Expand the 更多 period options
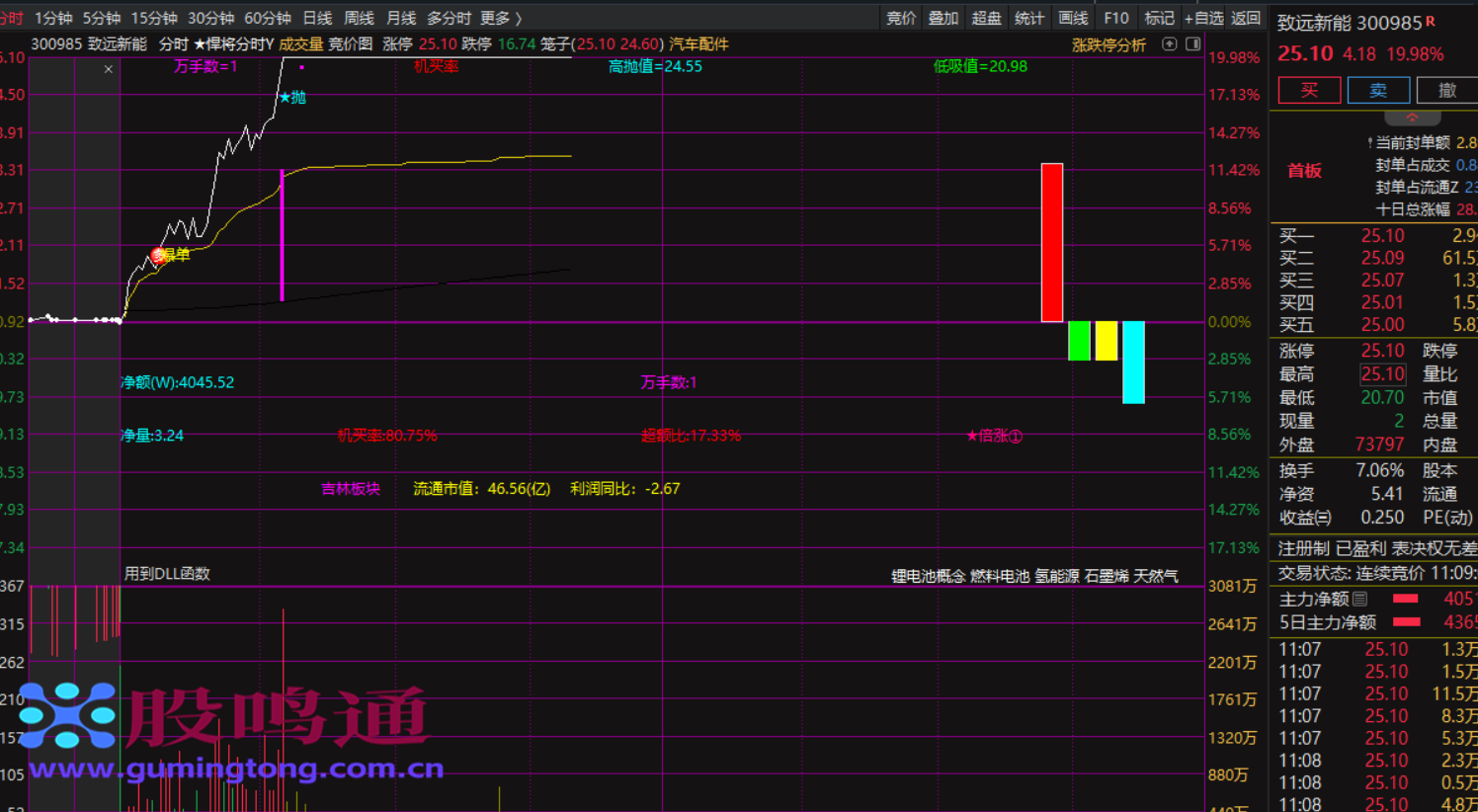1478x812 pixels. point(500,18)
